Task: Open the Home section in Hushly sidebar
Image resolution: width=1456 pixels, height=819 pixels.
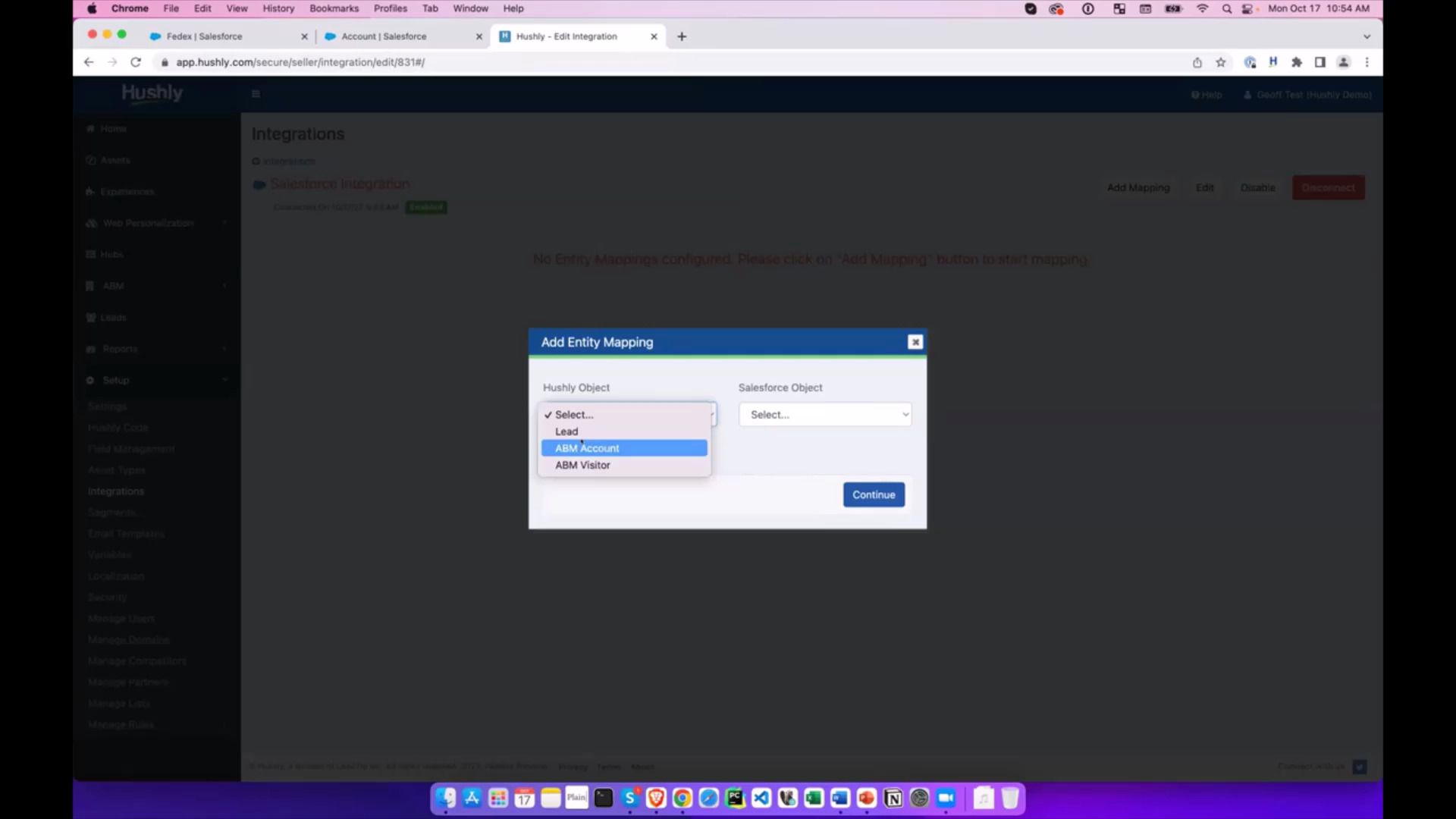Action: tap(111, 128)
